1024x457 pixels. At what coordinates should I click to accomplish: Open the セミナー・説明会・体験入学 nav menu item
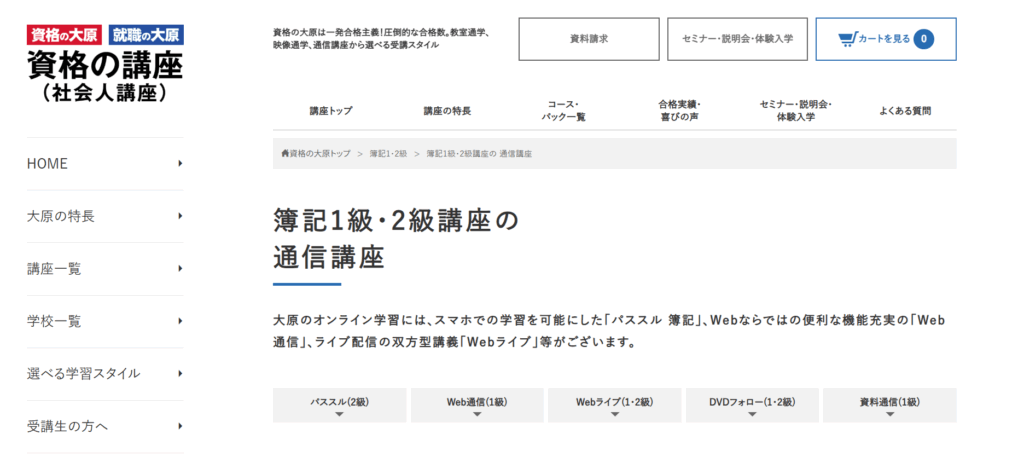click(x=796, y=111)
